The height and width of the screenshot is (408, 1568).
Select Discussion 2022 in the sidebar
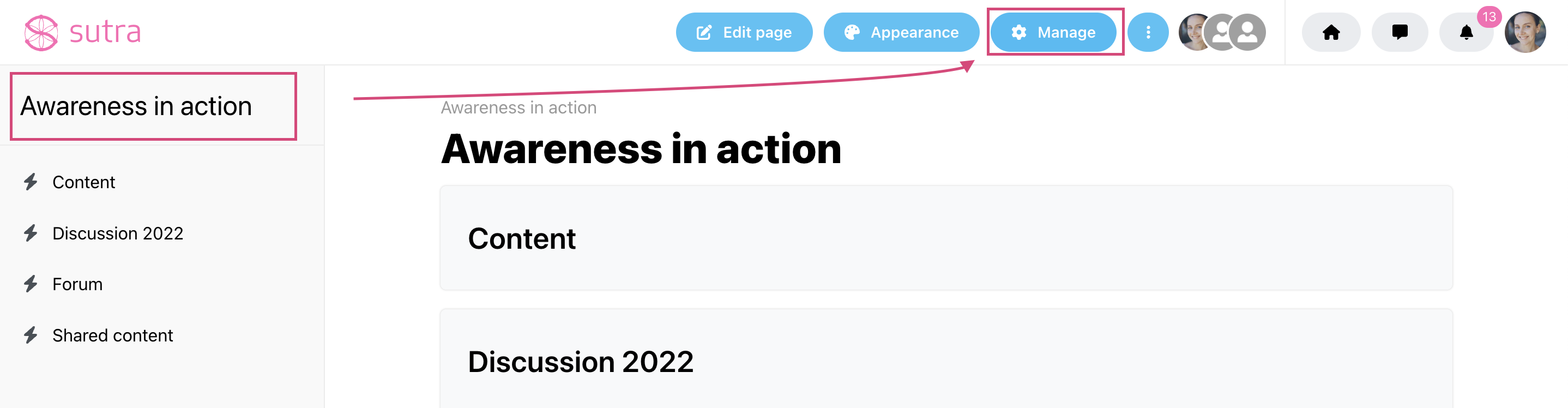click(117, 233)
